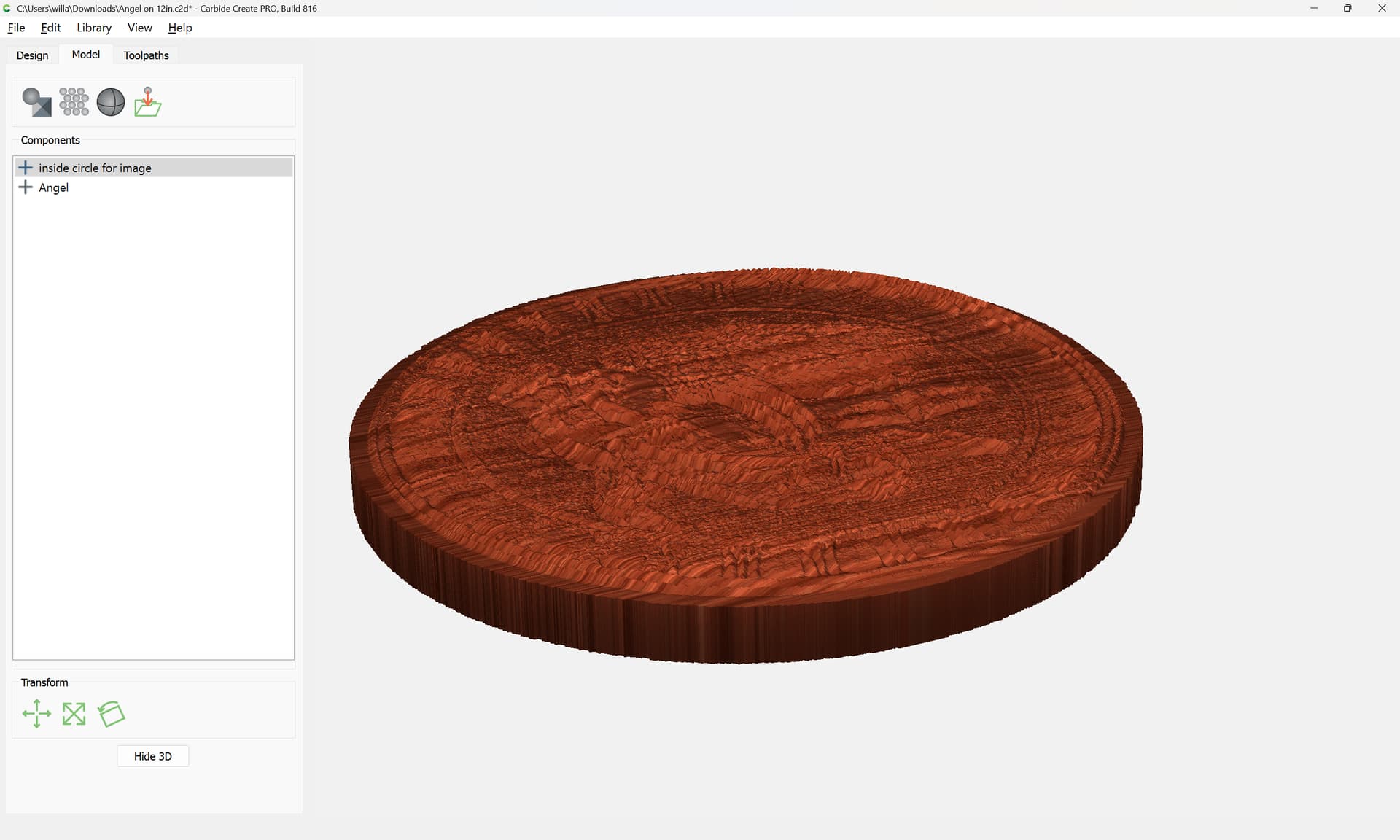Click the sphere round-model icon
1400x840 pixels.
[x=111, y=102]
